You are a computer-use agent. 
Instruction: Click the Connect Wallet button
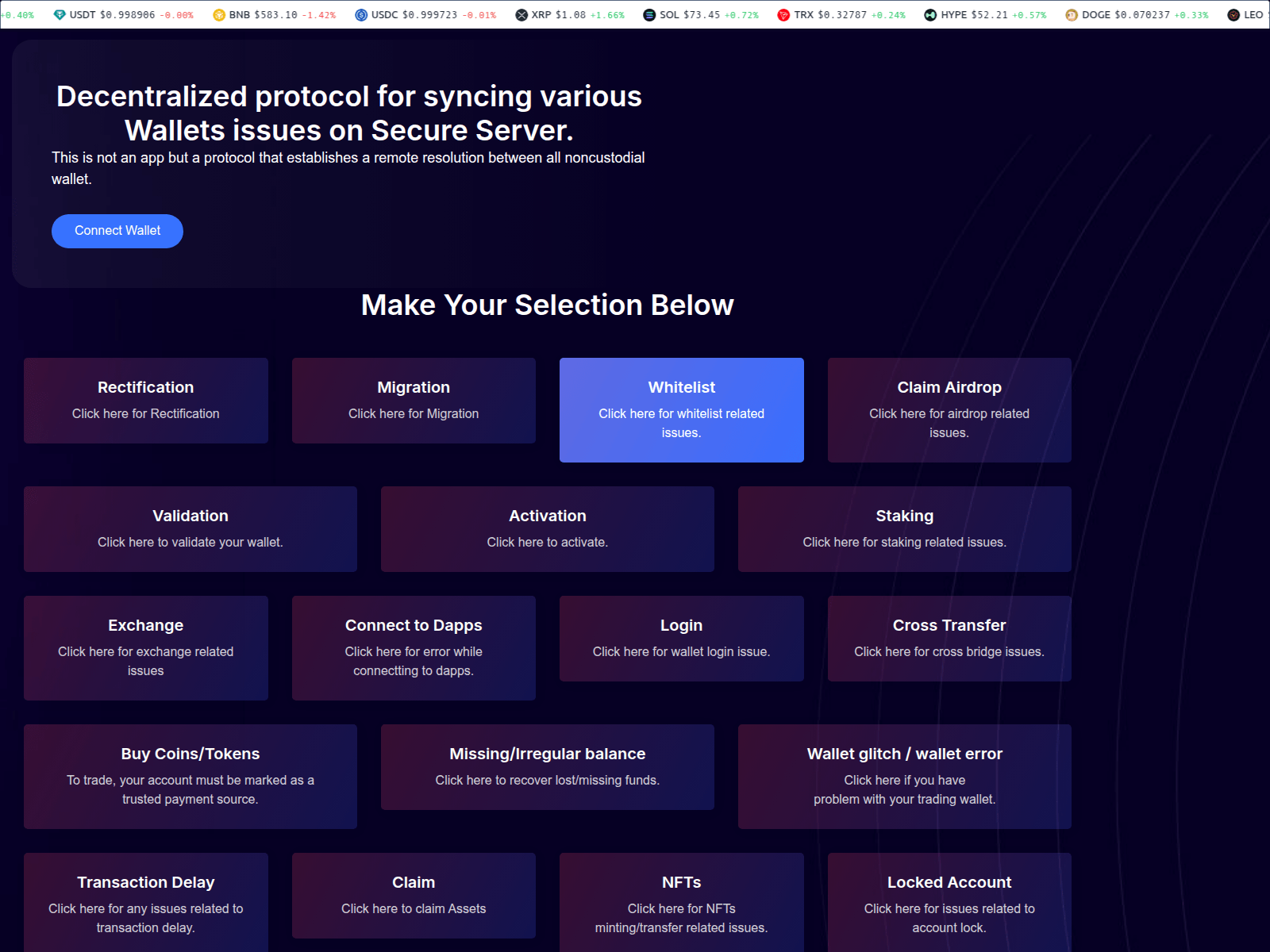117,231
